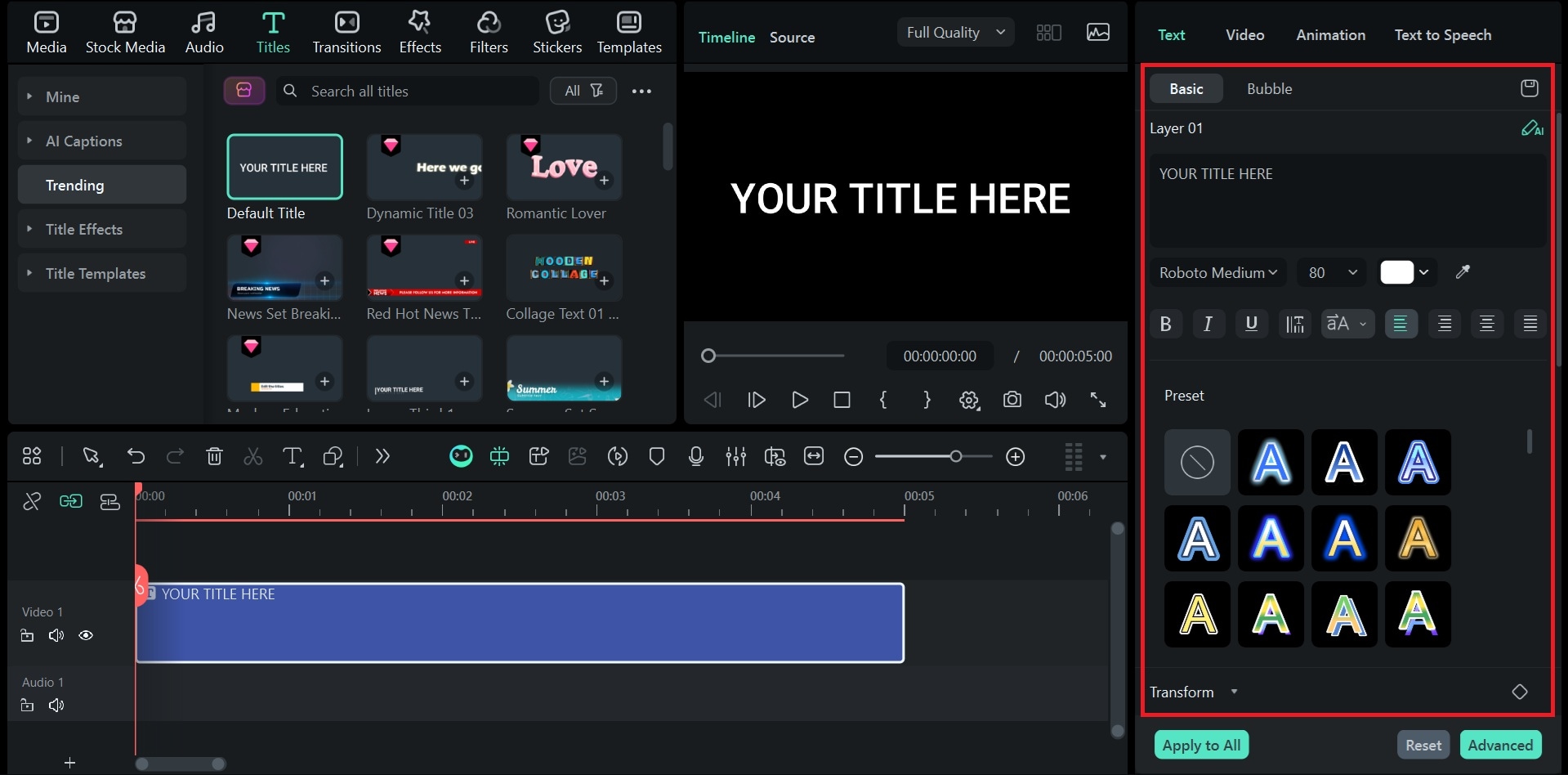Switch to the Bubble tab

click(x=1269, y=88)
